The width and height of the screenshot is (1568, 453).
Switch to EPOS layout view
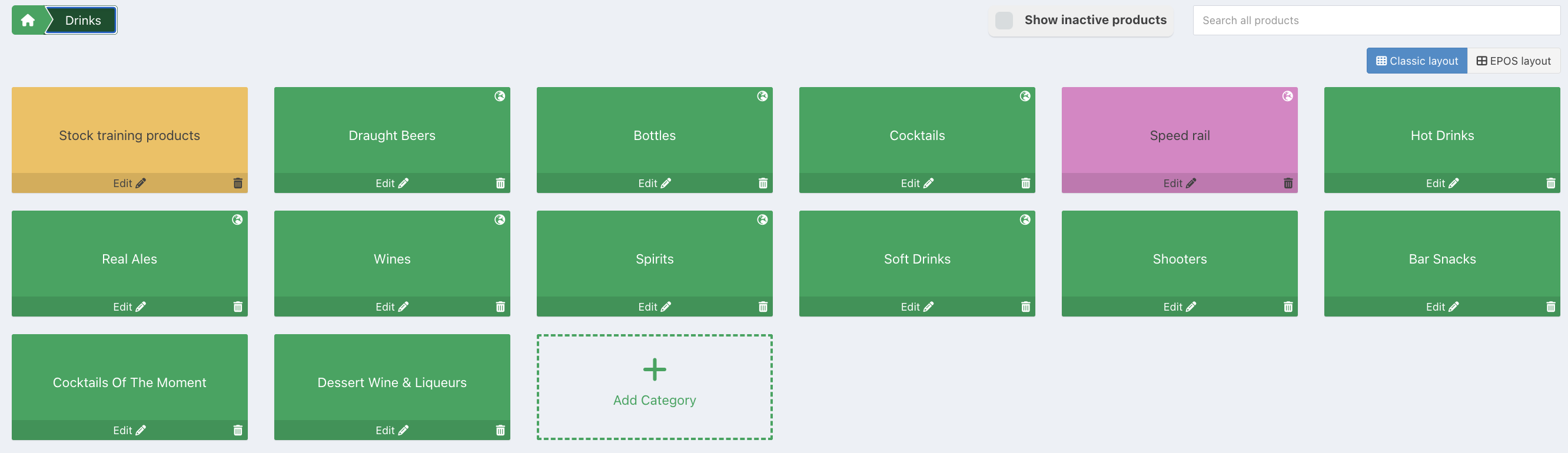1513,61
